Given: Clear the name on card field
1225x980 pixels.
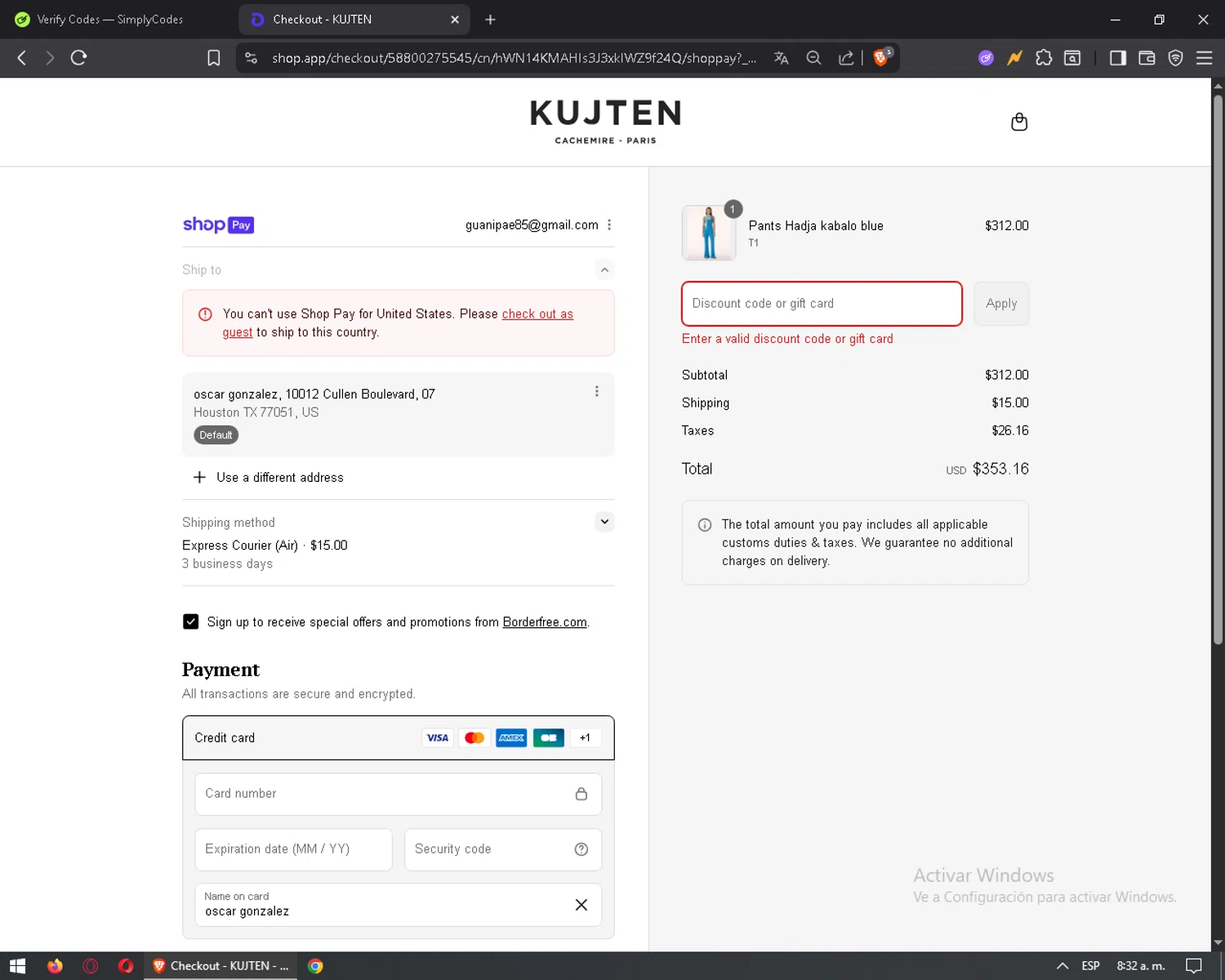Looking at the screenshot, I should tap(581, 905).
